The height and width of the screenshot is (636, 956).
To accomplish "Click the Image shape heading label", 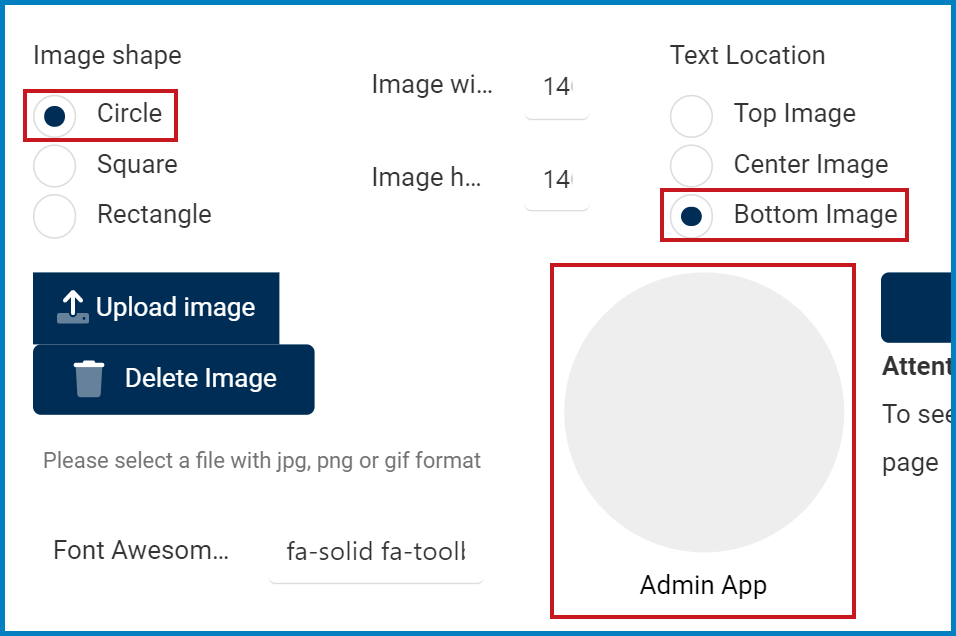I will click(x=107, y=56).
